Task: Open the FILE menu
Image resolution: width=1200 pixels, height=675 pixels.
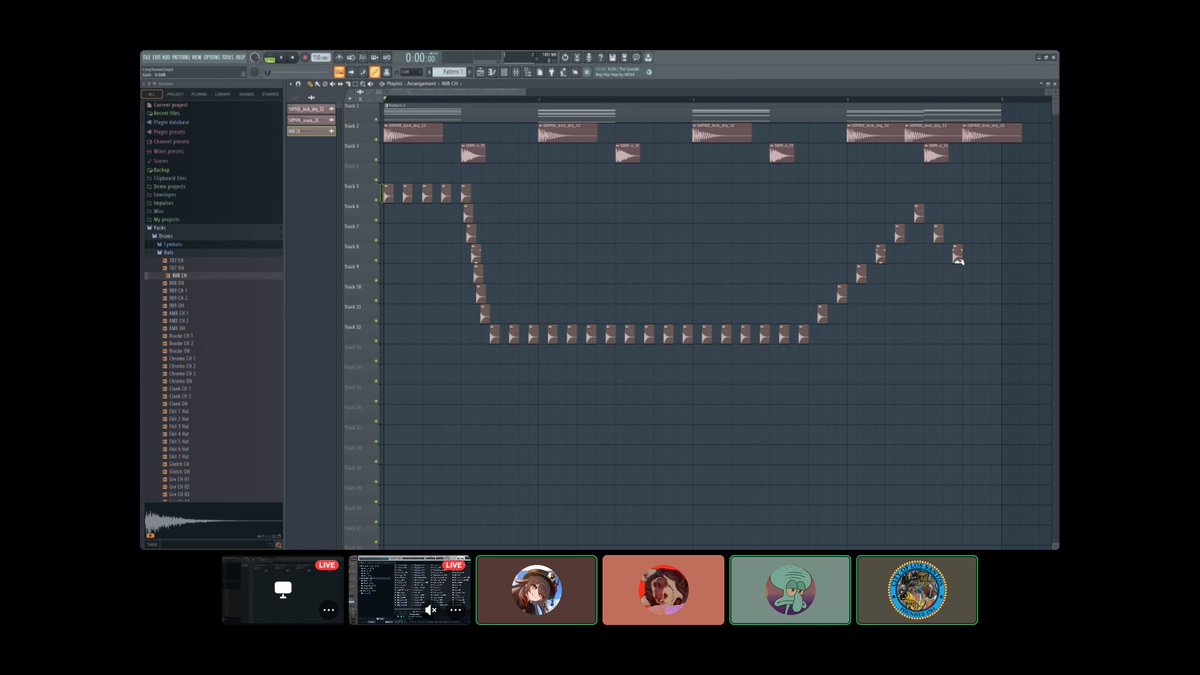Action: click(x=146, y=57)
